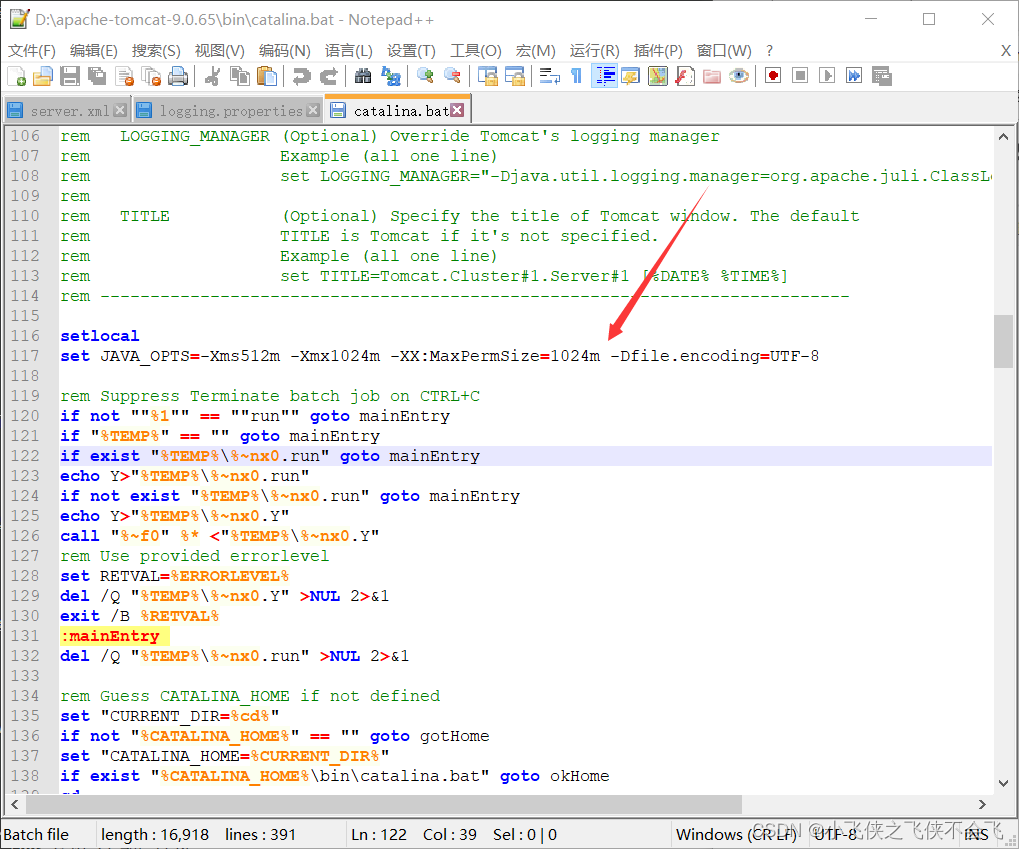Click the Define your language lightning icon
The width and height of the screenshot is (1019, 849).
(x=630, y=77)
